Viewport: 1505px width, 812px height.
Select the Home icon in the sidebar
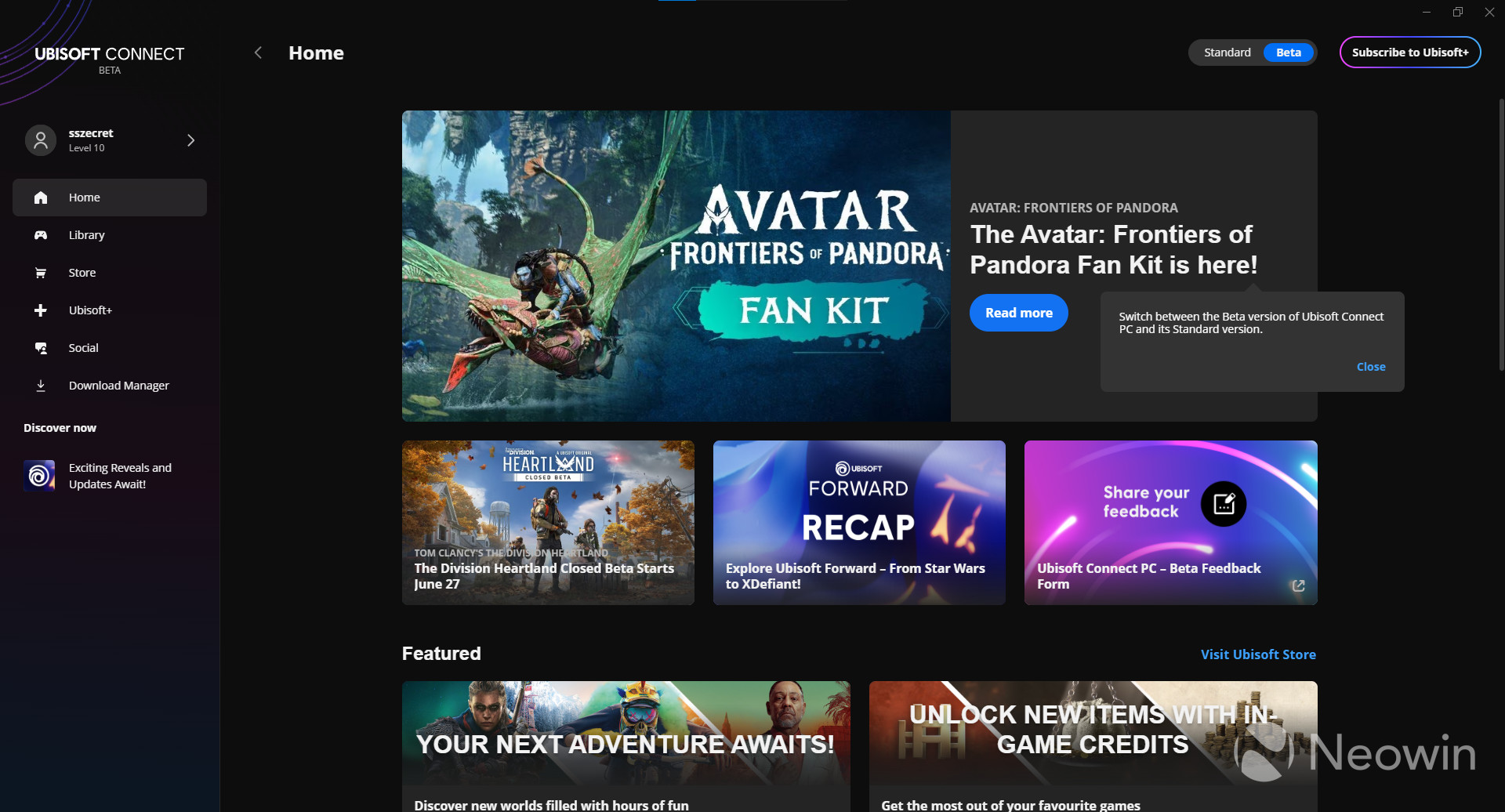coord(40,198)
